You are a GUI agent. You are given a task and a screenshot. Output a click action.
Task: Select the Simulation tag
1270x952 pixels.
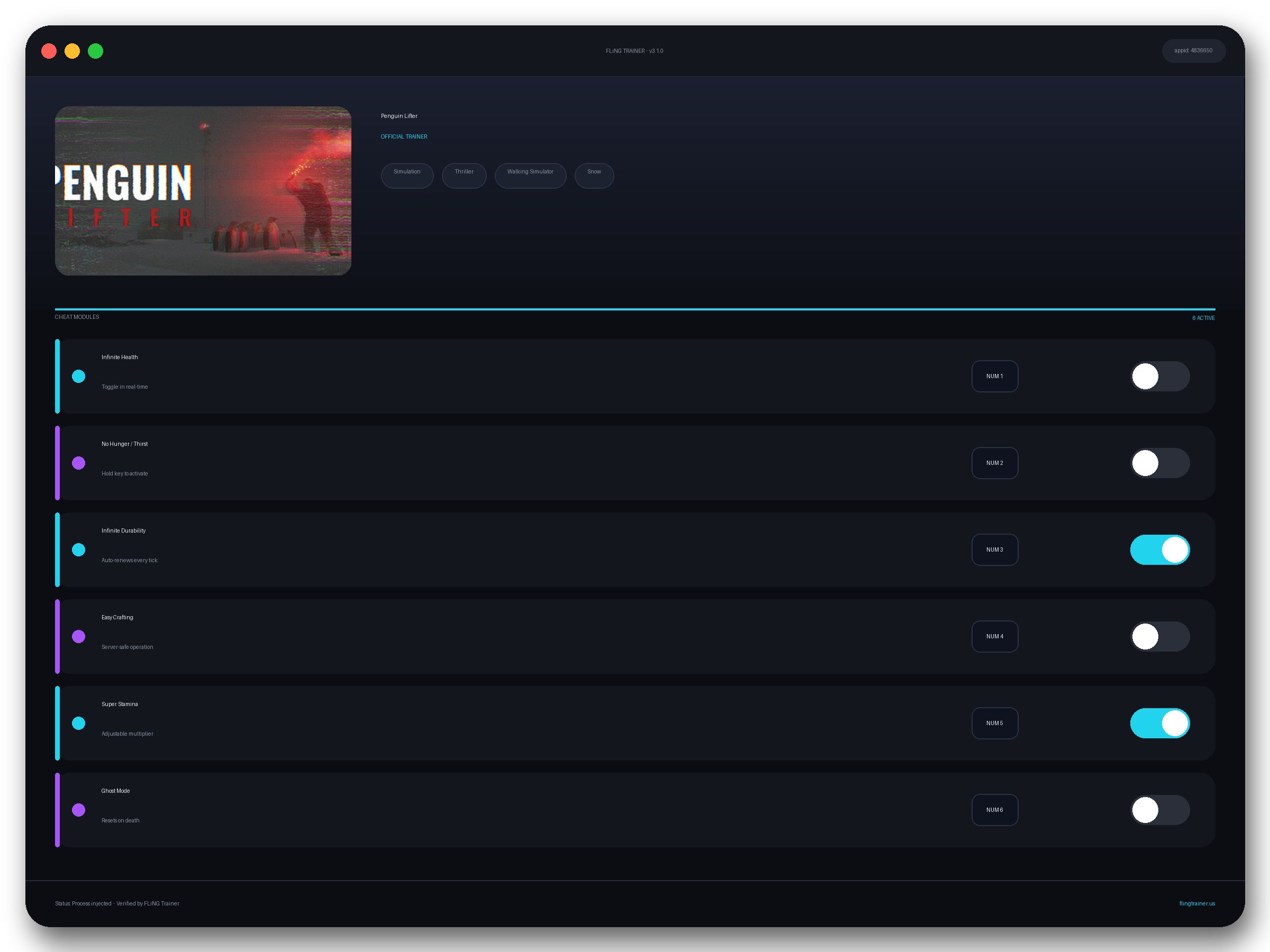[407, 176]
